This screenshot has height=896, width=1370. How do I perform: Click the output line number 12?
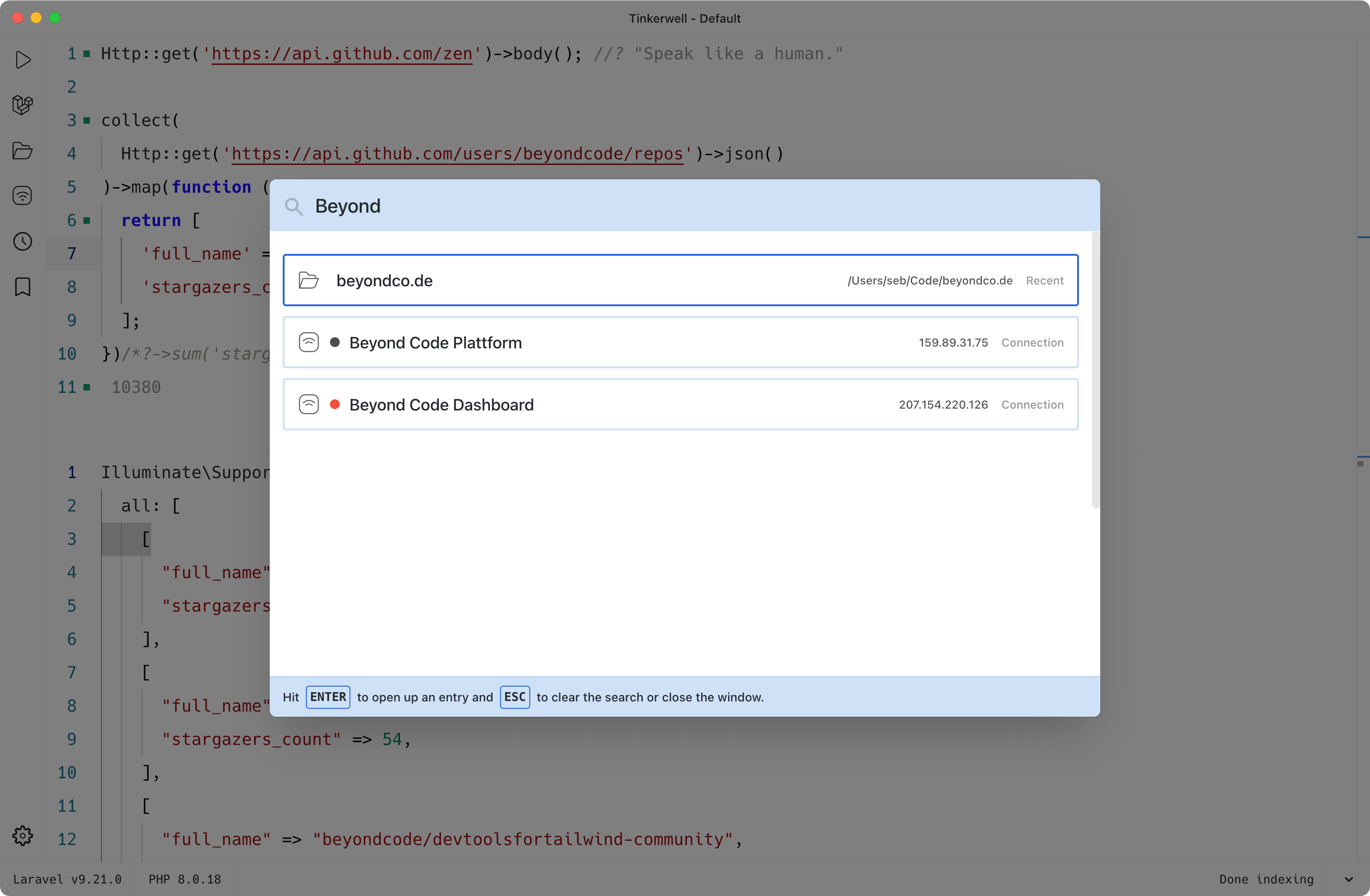67,839
